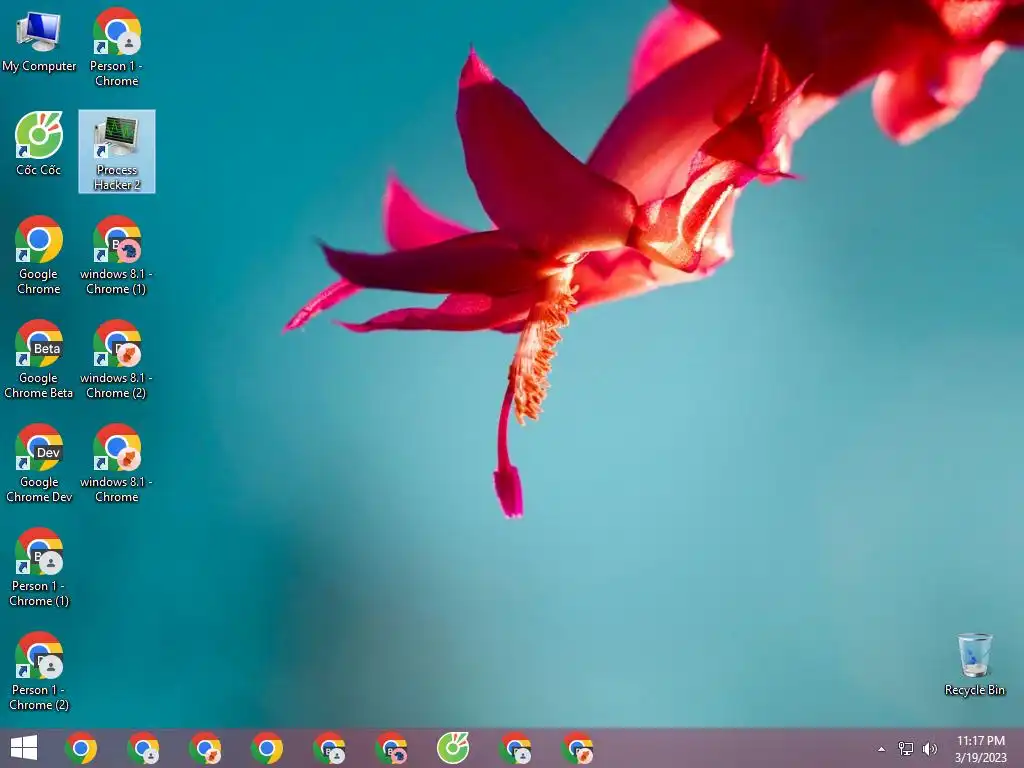Select the Process Hacker 2 desktop shortcut
Viewport: 1024px width, 768px height.
coord(117,152)
